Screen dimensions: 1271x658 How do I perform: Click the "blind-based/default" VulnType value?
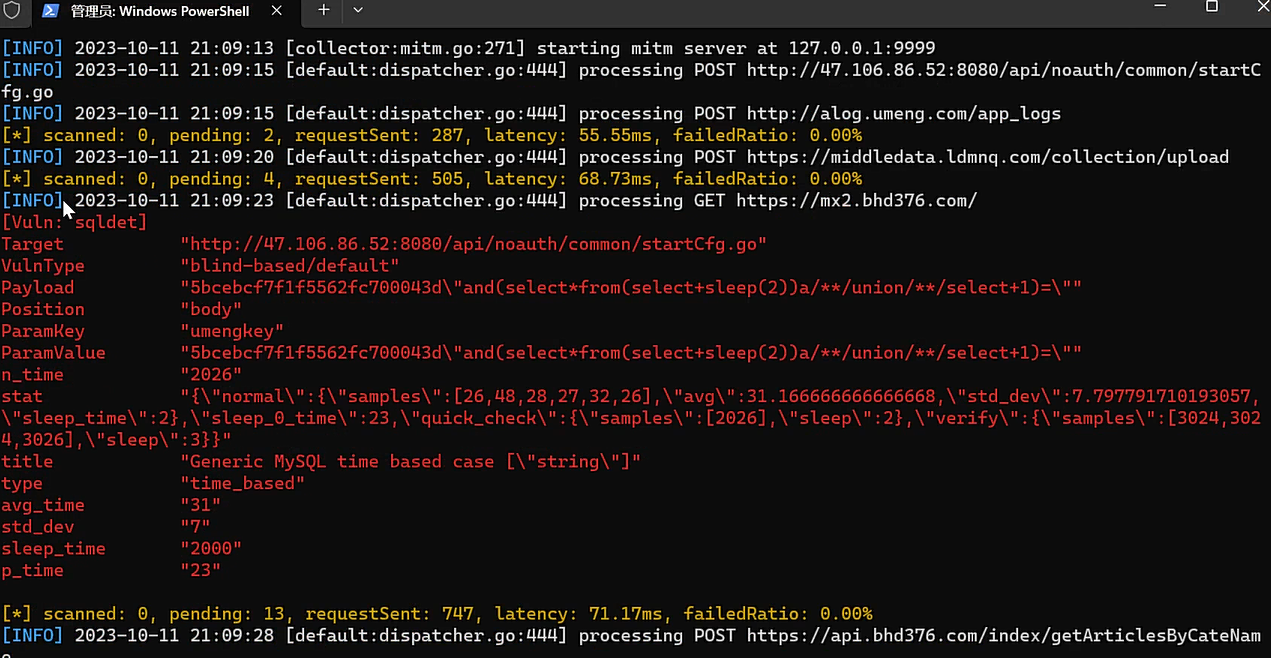pyautogui.click(x=290, y=266)
